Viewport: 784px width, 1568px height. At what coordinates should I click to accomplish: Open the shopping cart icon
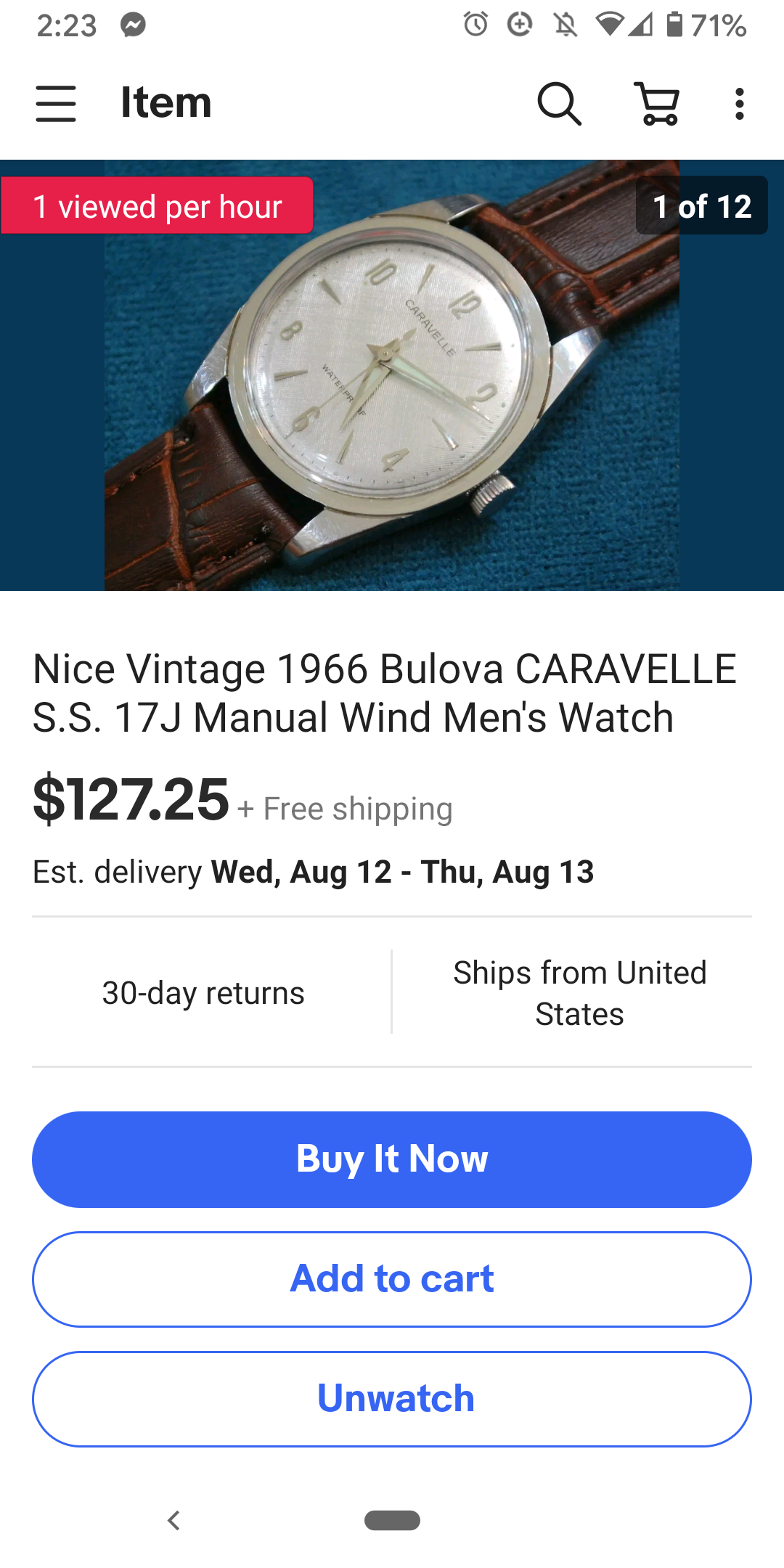click(x=657, y=104)
